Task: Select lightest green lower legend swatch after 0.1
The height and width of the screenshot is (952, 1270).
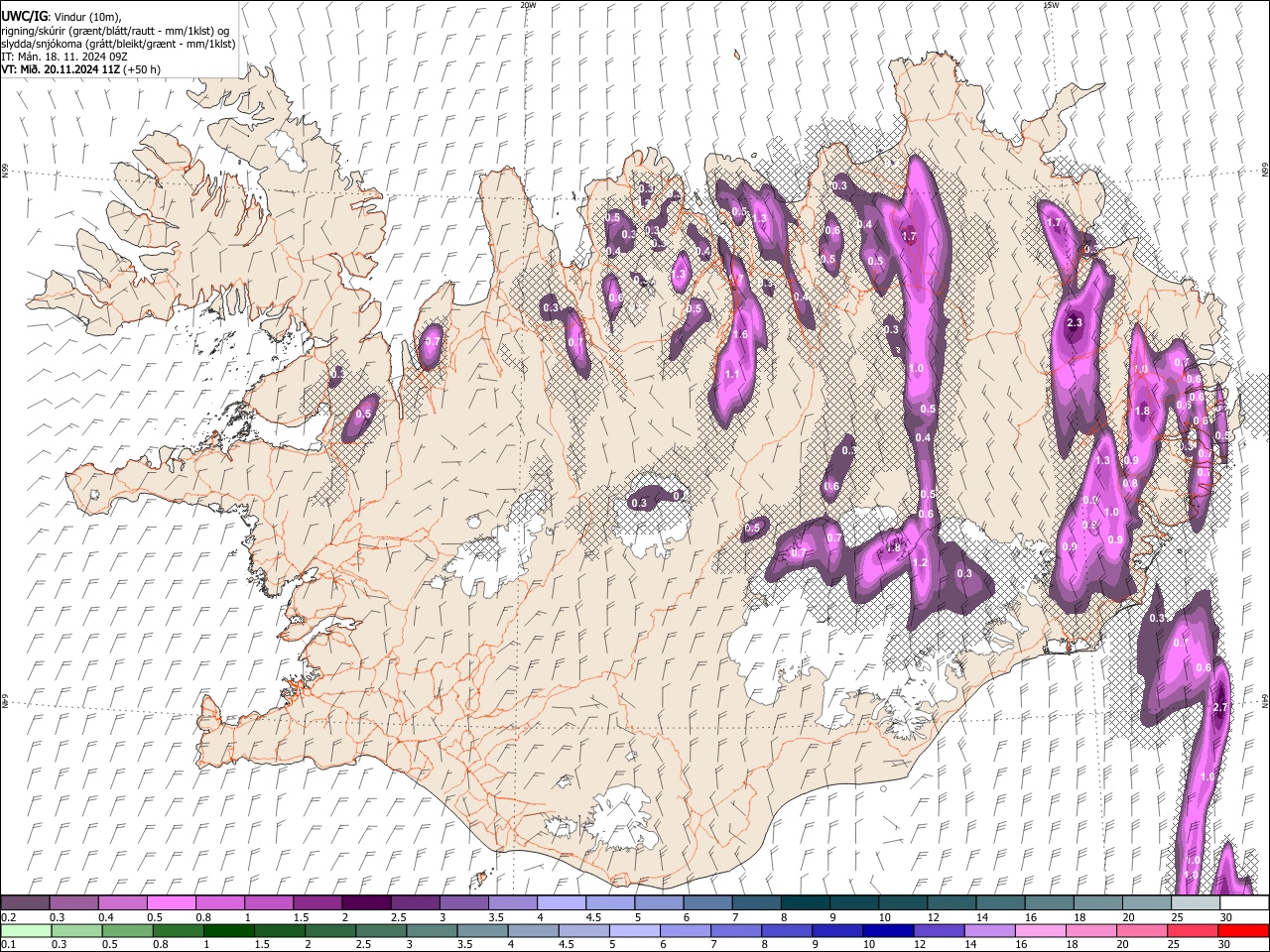Action: [x=25, y=931]
